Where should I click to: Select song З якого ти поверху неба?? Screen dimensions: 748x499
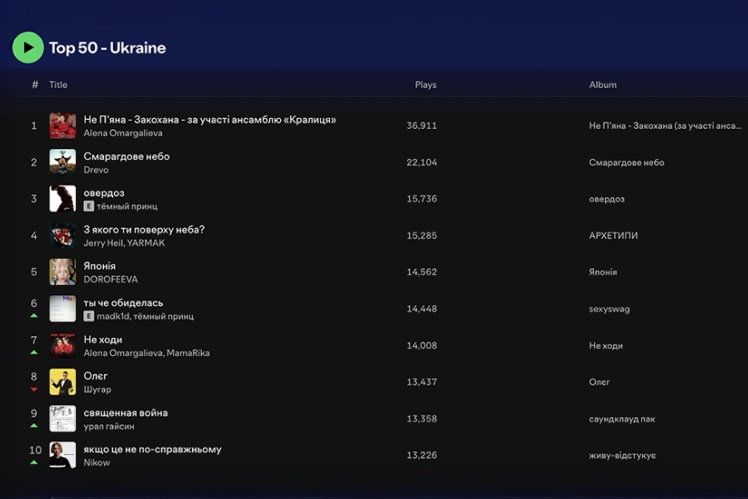click(x=144, y=229)
